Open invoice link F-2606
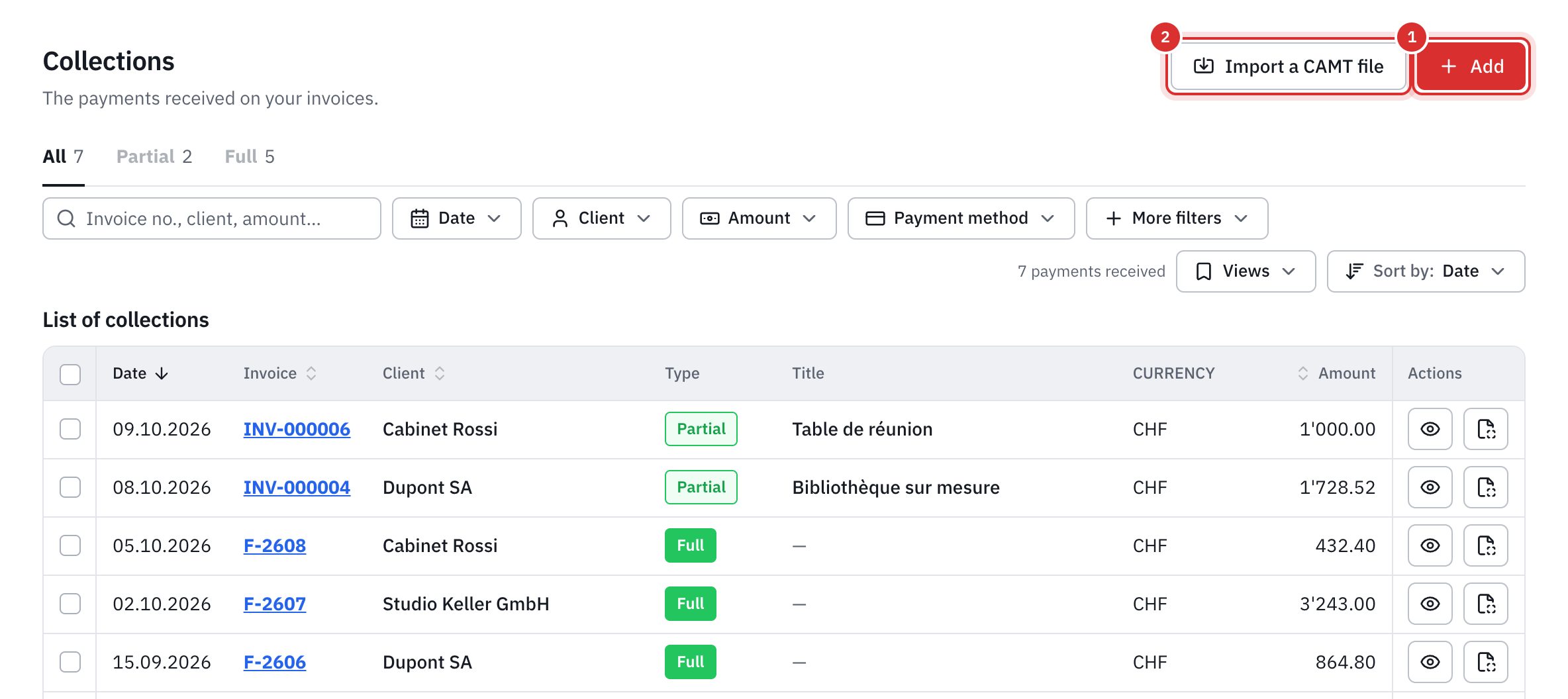The image size is (1568, 699). tap(275, 662)
